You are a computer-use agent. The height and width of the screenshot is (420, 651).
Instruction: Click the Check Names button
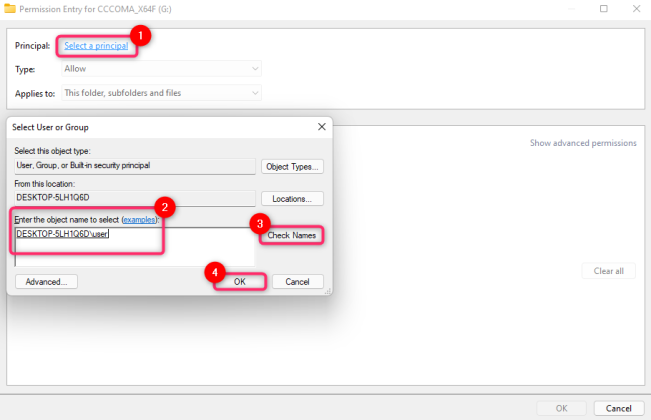point(291,235)
